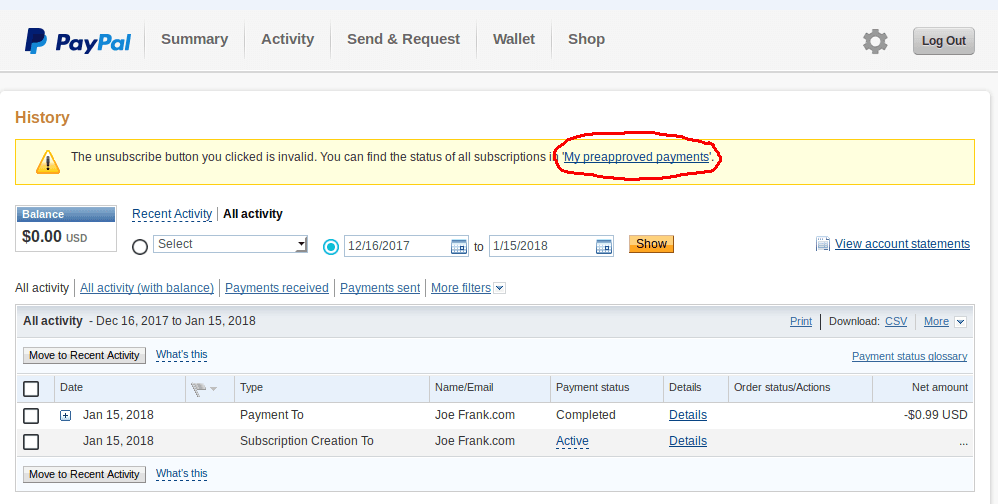This screenshot has height=504, width=998.
Task: Click the top What's this link
Action: 181,355
